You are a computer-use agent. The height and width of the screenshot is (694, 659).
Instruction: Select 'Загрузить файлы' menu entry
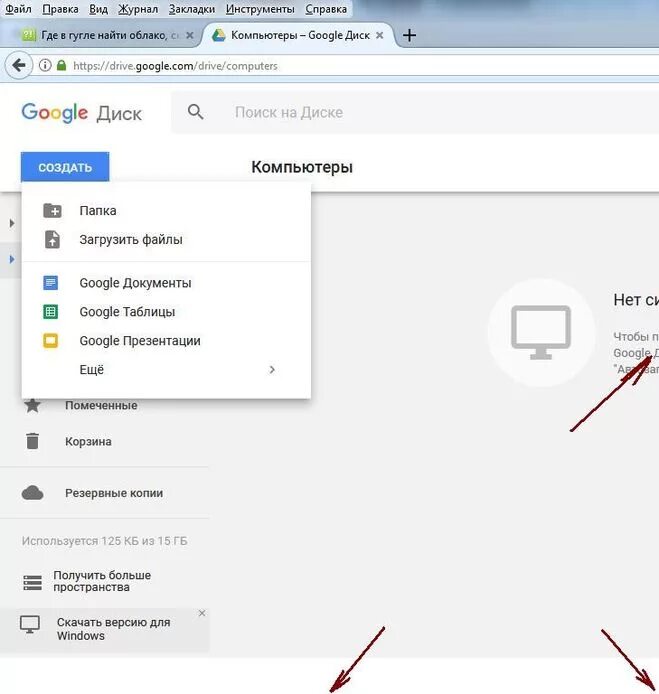click(x=166, y=239)
